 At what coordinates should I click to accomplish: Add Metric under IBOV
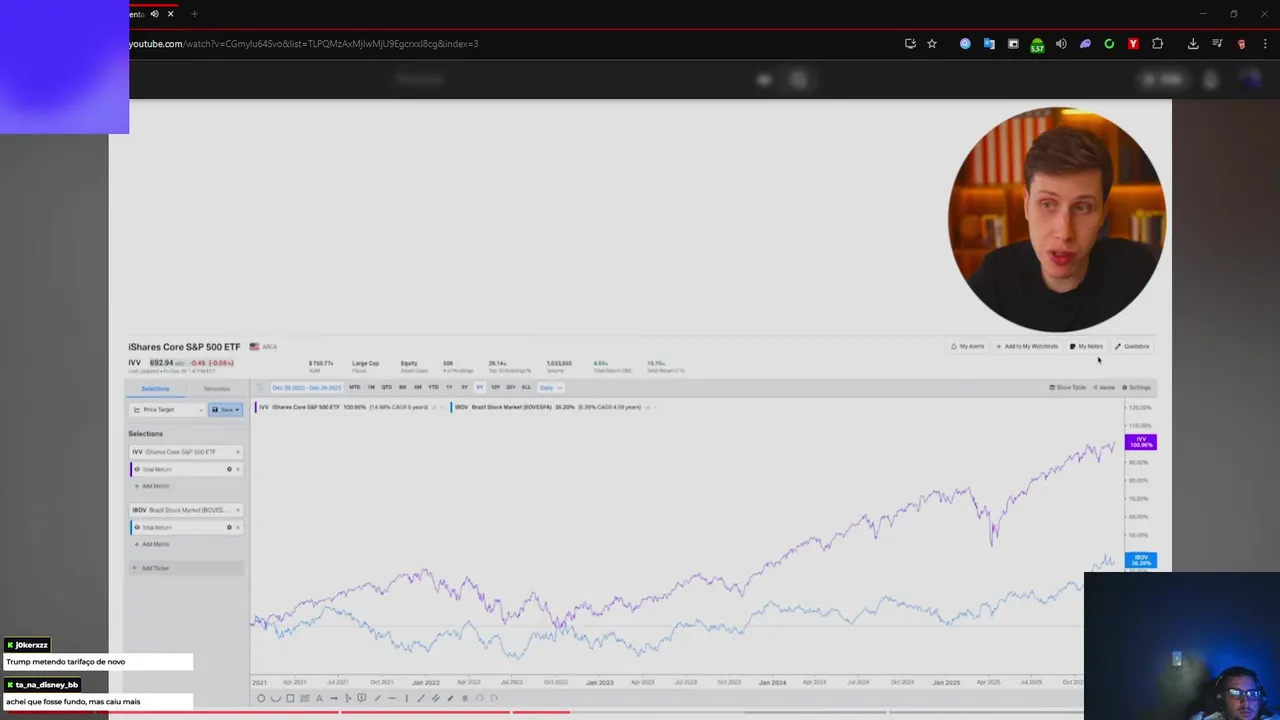152,544
